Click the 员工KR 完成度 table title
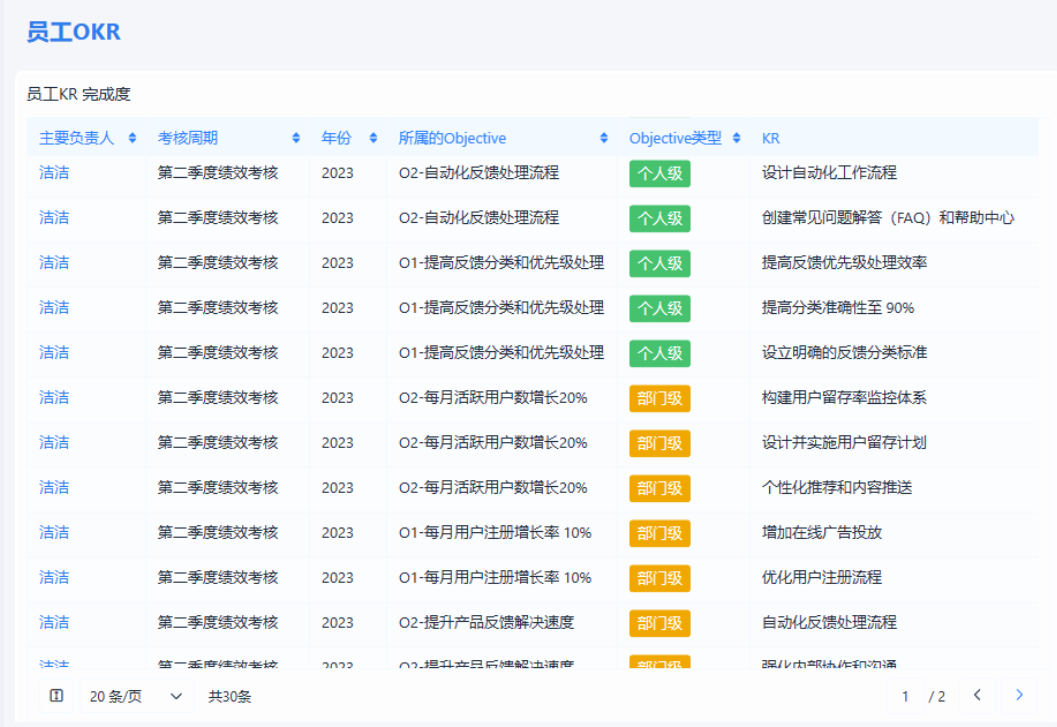 tap(79, 95)
